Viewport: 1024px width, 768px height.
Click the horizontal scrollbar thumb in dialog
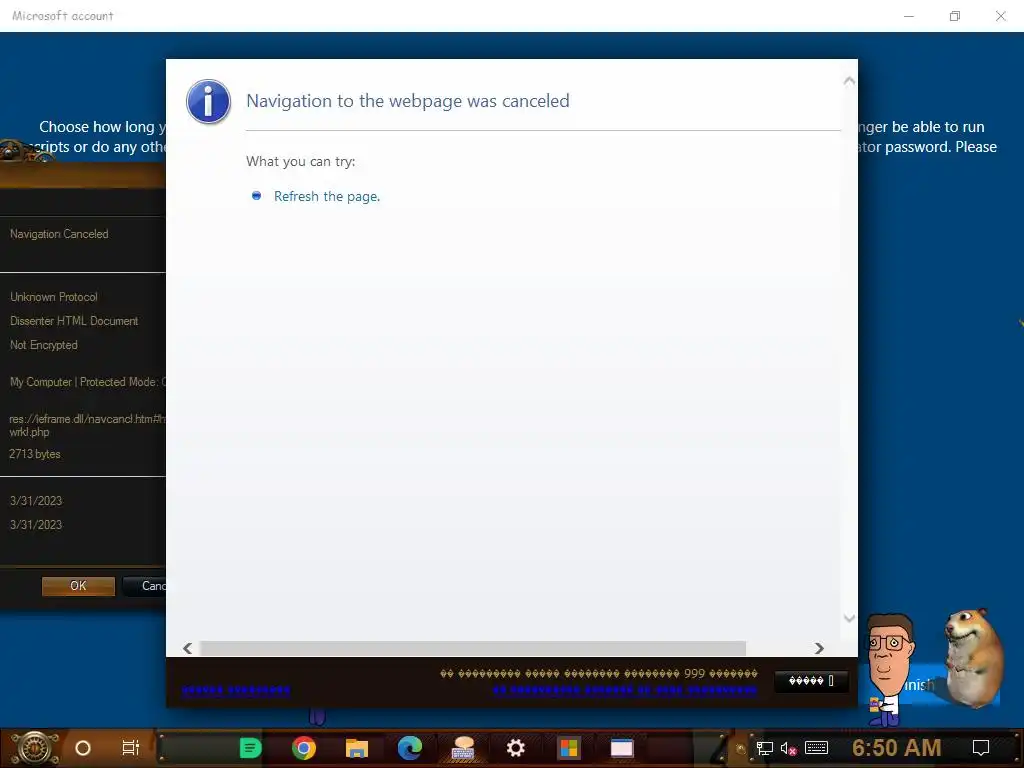click(x=473, y=648)
